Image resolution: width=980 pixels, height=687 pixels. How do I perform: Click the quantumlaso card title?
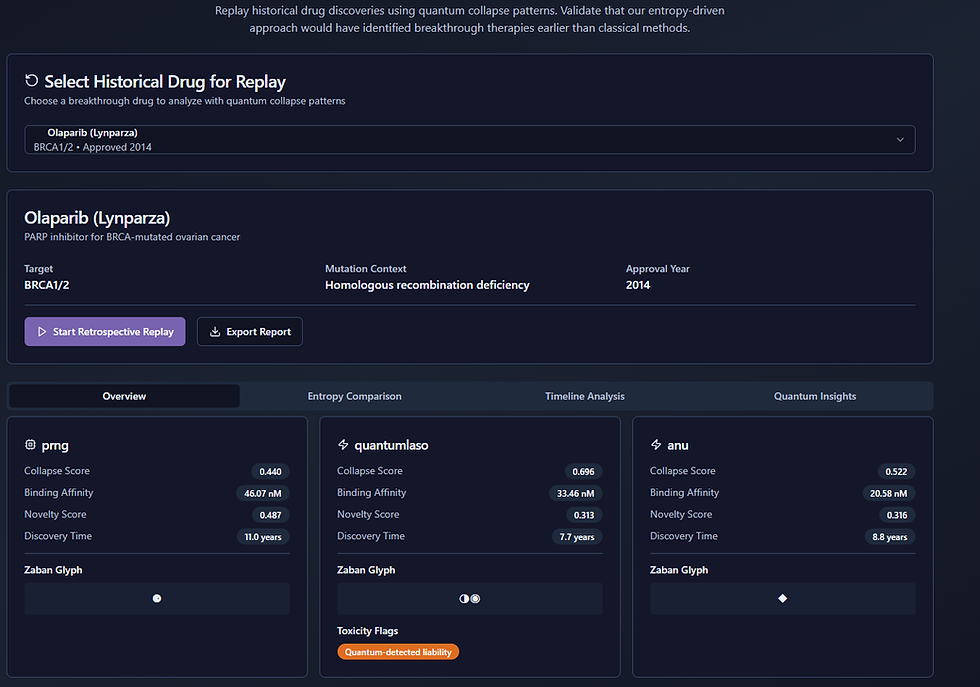coord(391,445)
